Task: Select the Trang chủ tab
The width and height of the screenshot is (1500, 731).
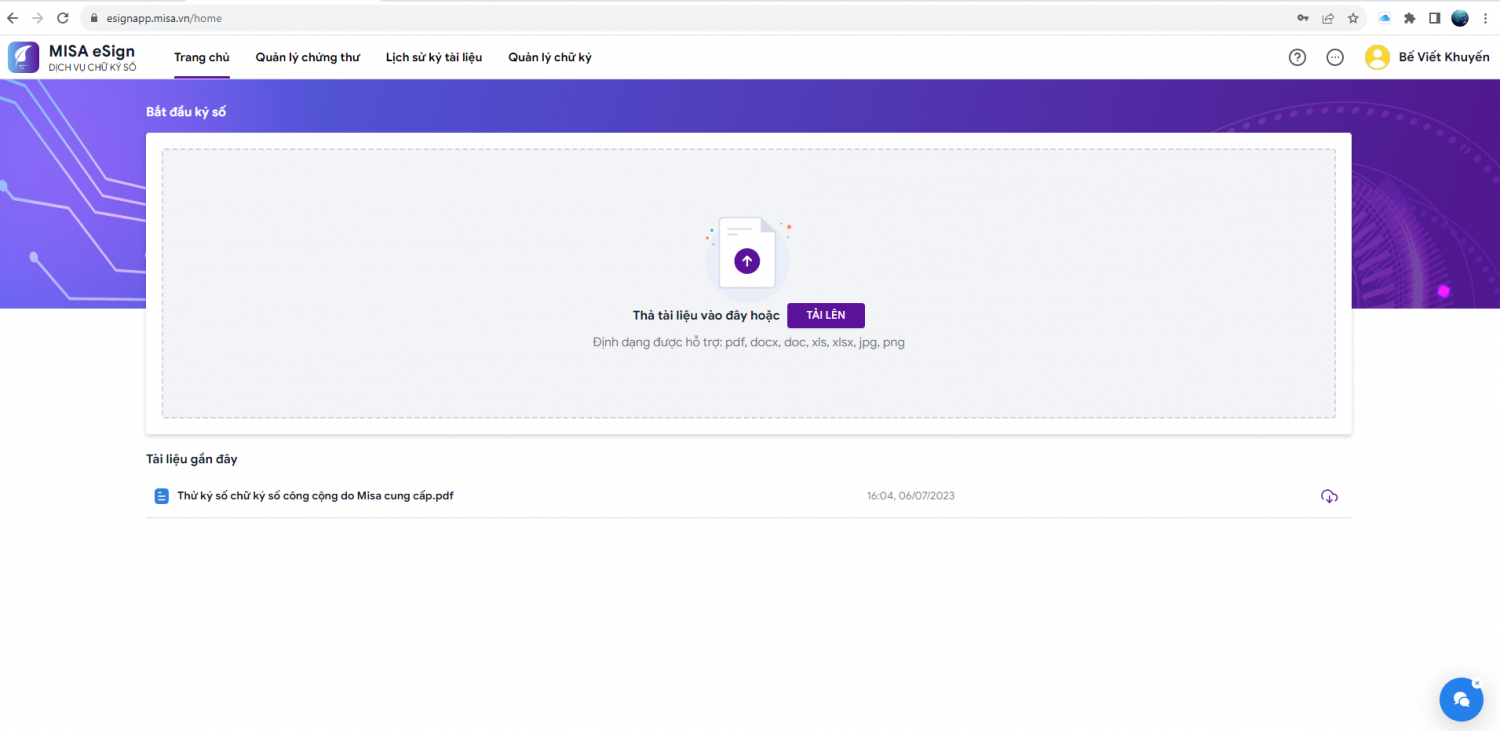Action: (202, 57)
